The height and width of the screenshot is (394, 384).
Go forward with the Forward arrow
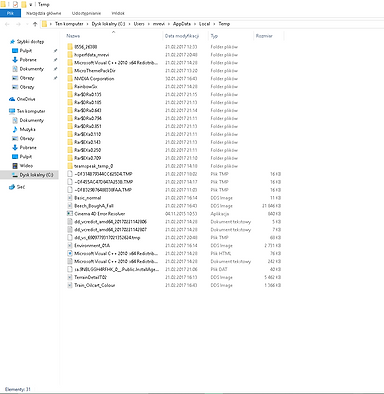pyautogui.click(x=18, y=24)
